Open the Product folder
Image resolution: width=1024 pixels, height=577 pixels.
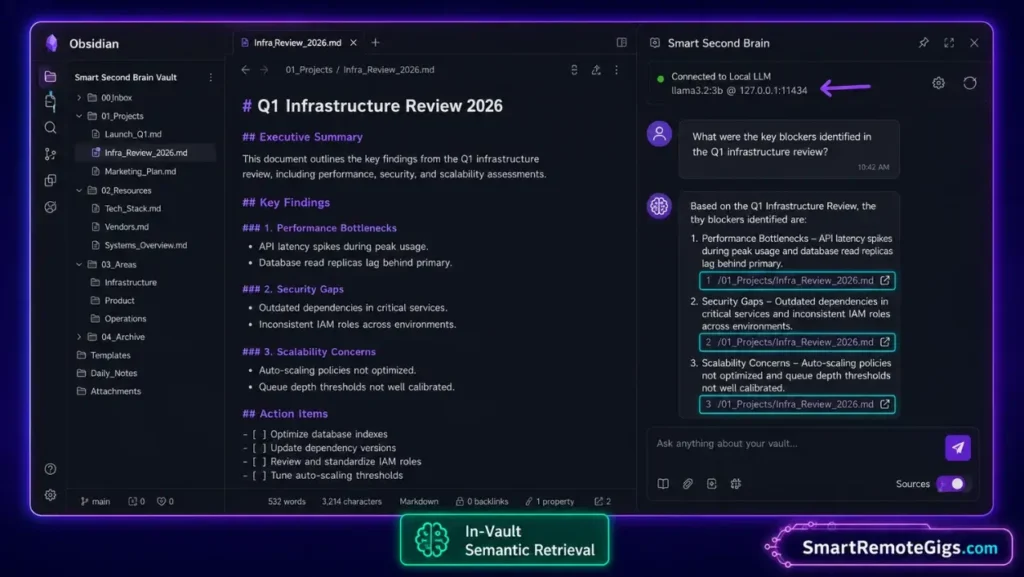pyautogui.click(x=119, y=300)
